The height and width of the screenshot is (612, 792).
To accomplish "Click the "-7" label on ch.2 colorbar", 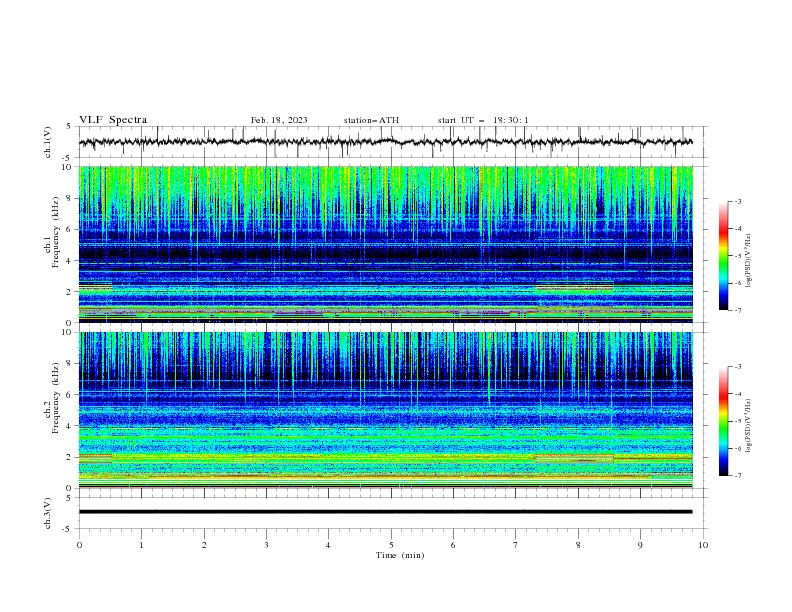I will [737, 476].
